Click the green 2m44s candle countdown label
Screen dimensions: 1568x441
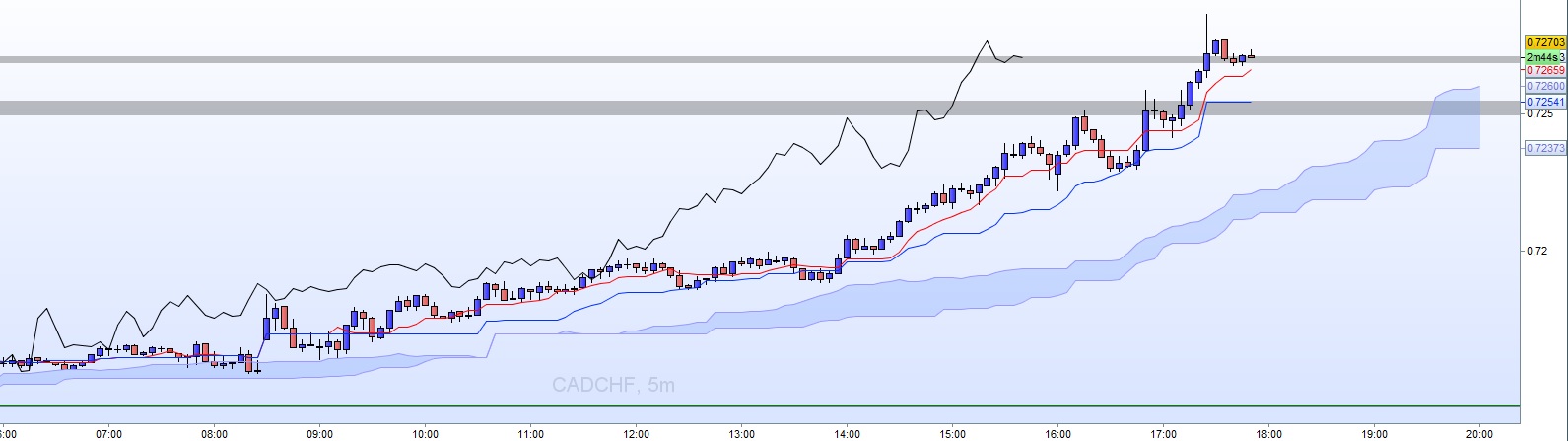point(1544,57)
